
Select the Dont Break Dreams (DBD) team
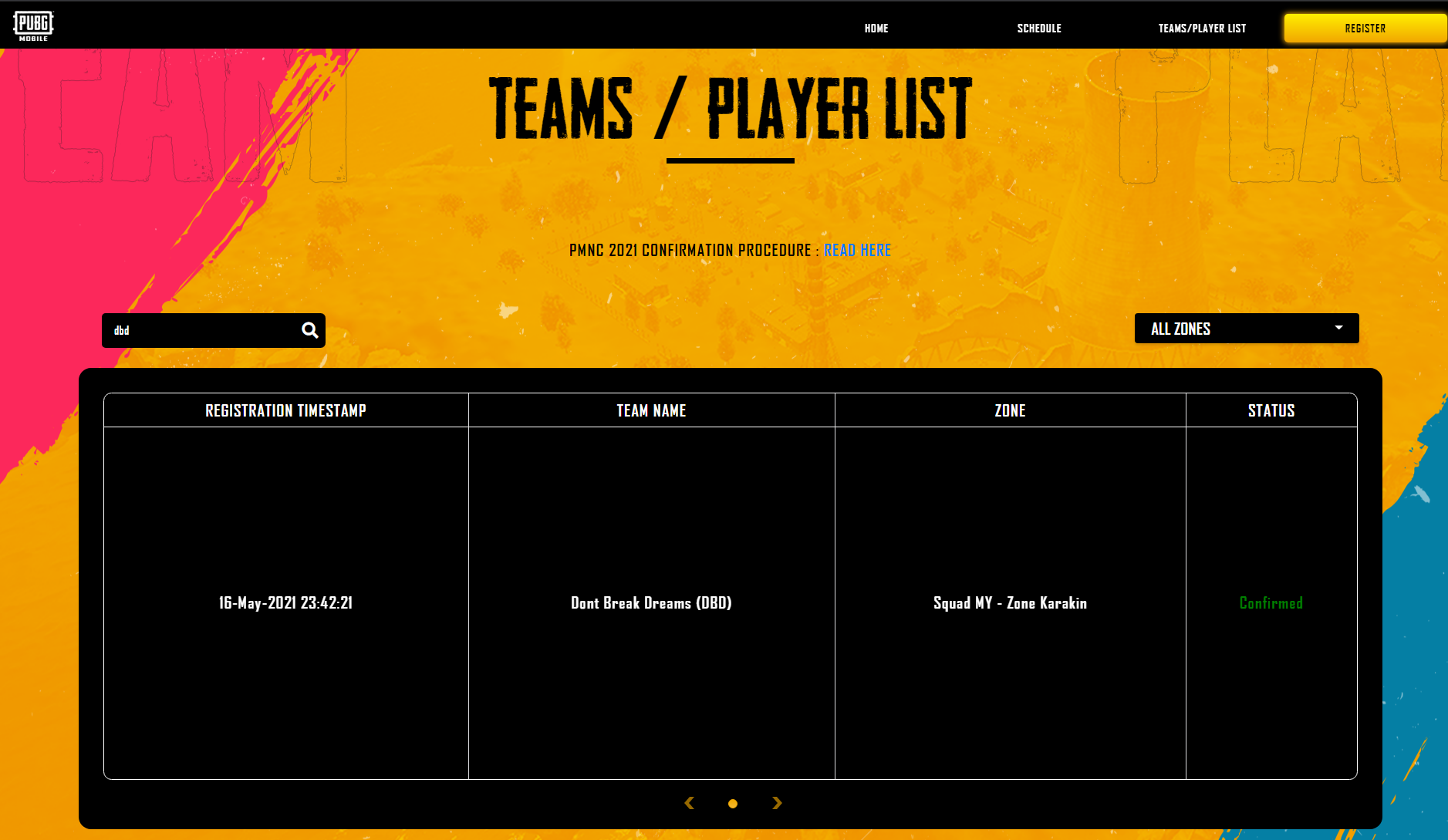point(652,603)
